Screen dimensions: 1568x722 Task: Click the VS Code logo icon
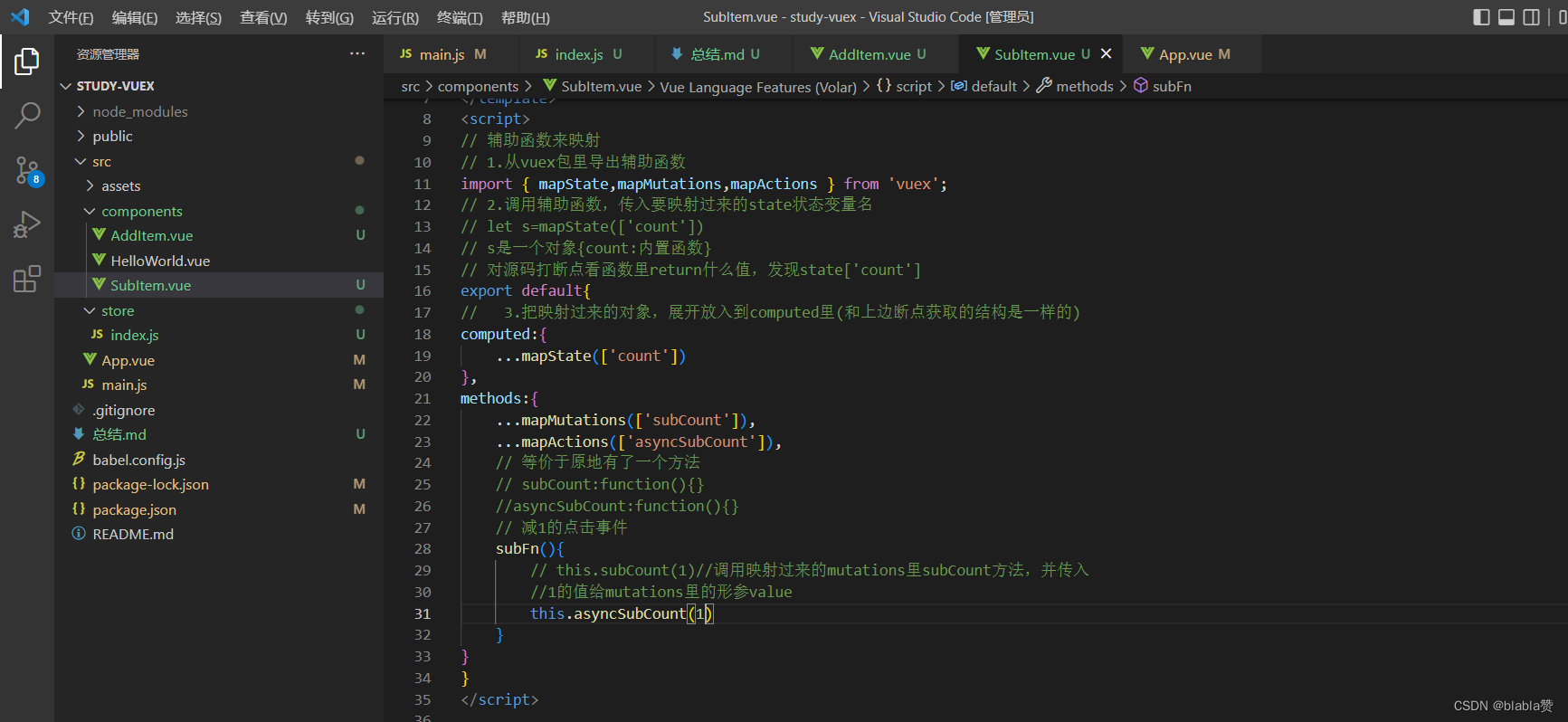[x=20, y=17]
